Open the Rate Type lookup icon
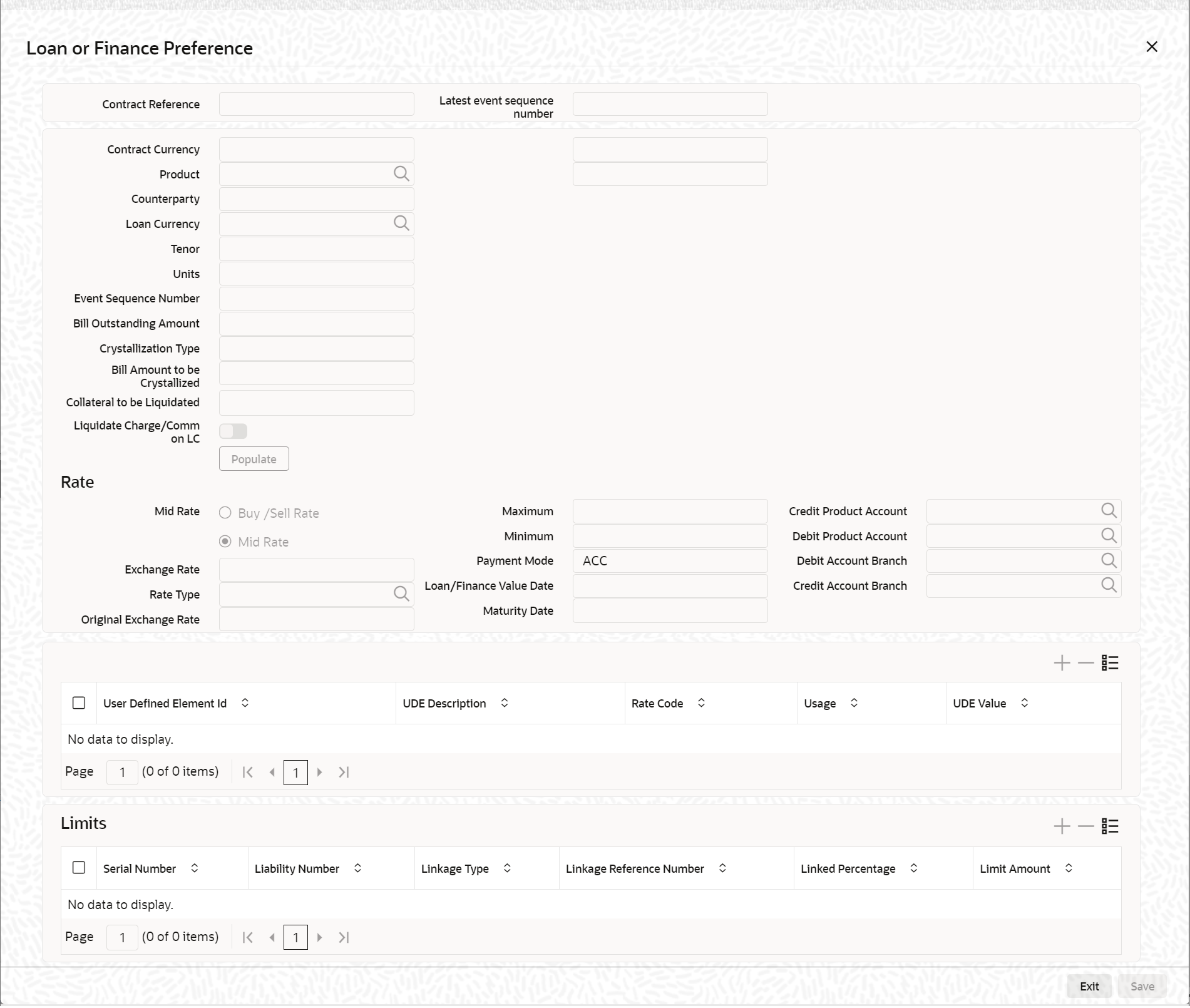The image size is (1190, 1008). tap(401, 594)
